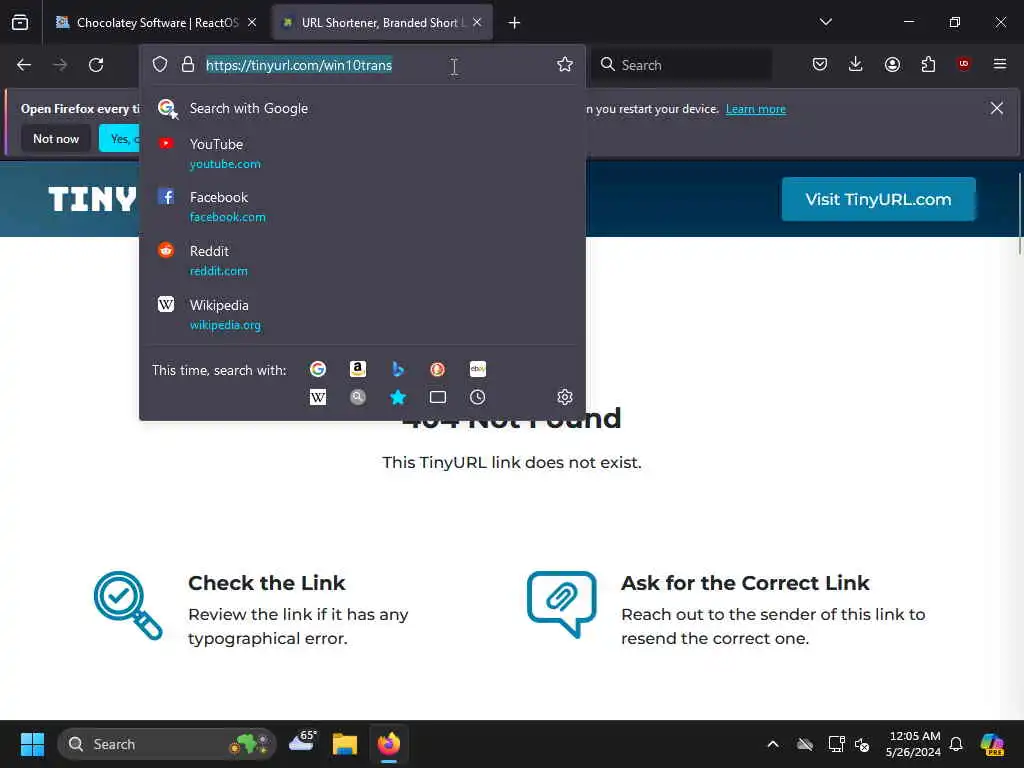Open notifications bell in taskbar
This screenshot has height=768, width=1024.
pyautogui.click(x=956, y=744)
